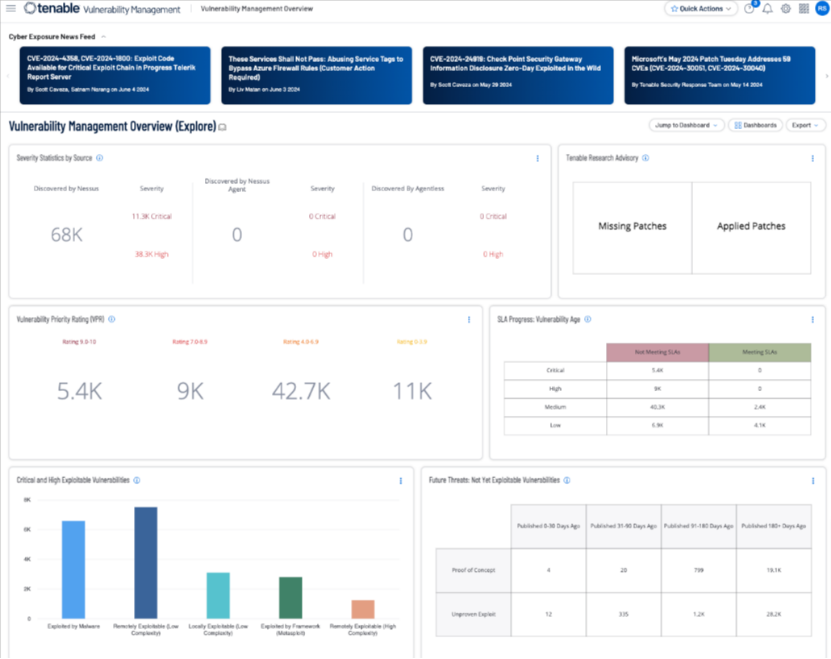831x659 pixels.
Task: Open the Export dropdown
Action: click(805, 125)
